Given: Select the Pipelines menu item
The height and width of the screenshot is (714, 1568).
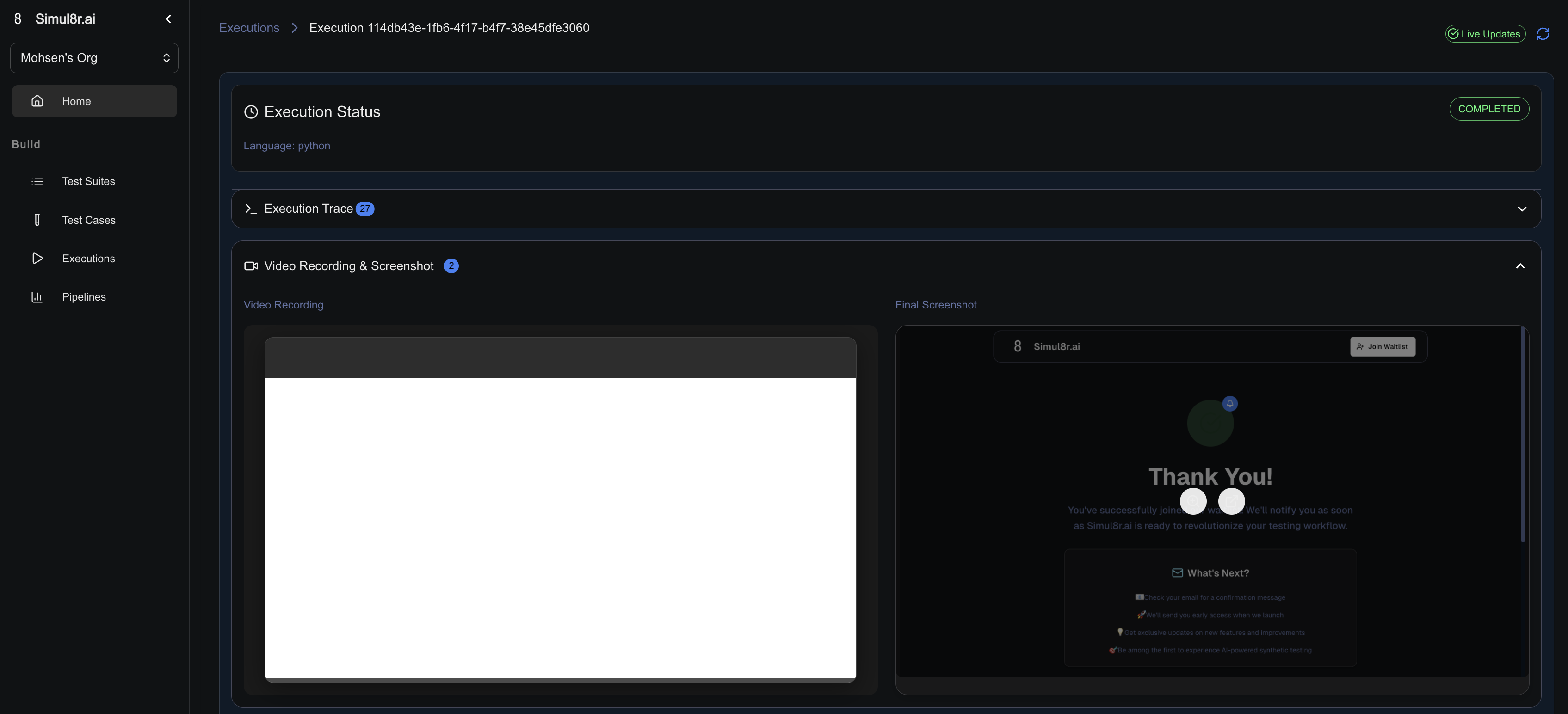Looking at the screenshot, I should tap(84, 297).
